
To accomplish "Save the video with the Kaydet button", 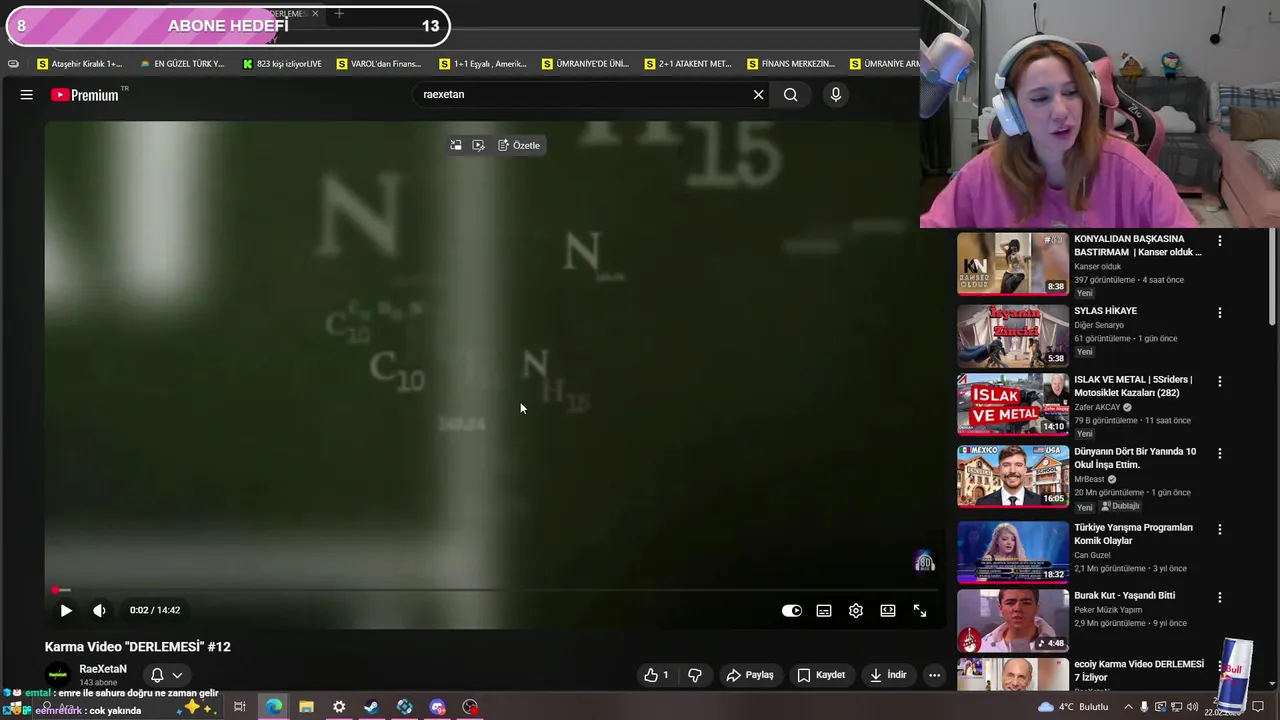I will point(821,675).
